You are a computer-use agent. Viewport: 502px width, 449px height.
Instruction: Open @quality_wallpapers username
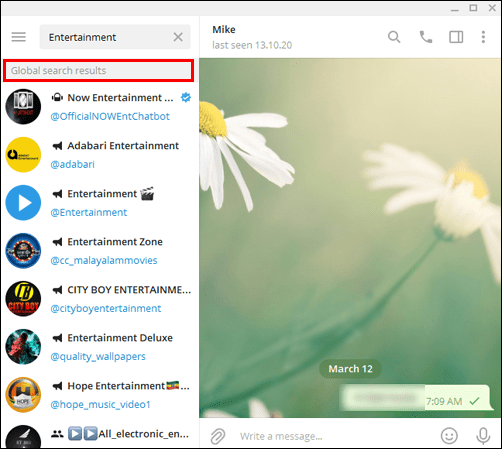click(x=98, y=356)
